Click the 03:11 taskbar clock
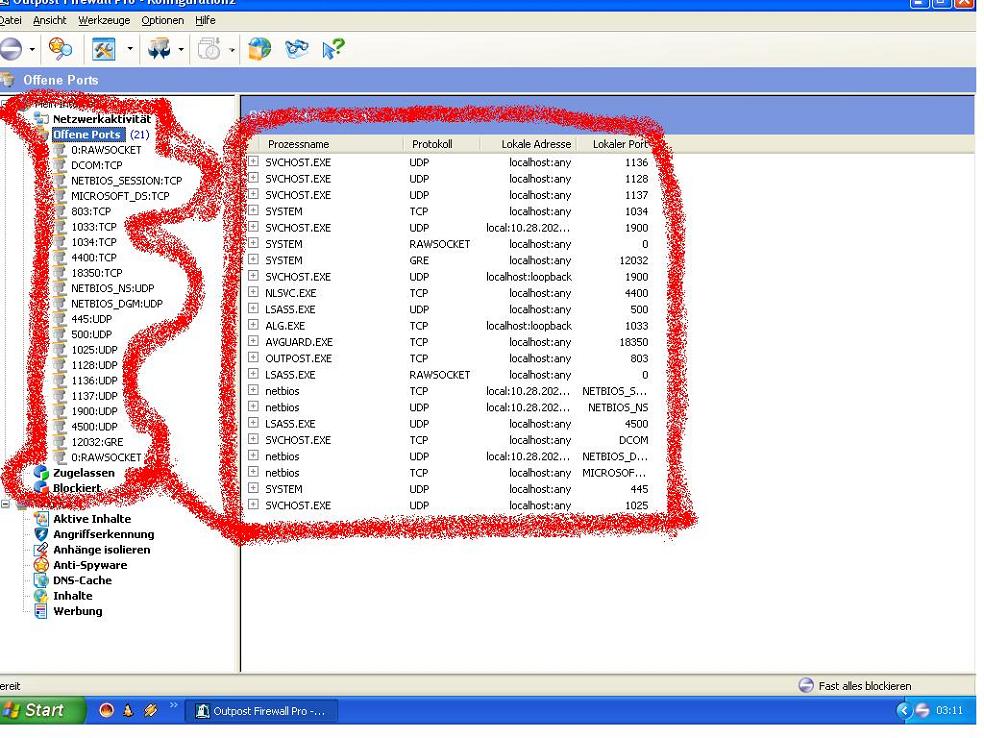This screenshot has width=984, height=738. coord(949,710)
